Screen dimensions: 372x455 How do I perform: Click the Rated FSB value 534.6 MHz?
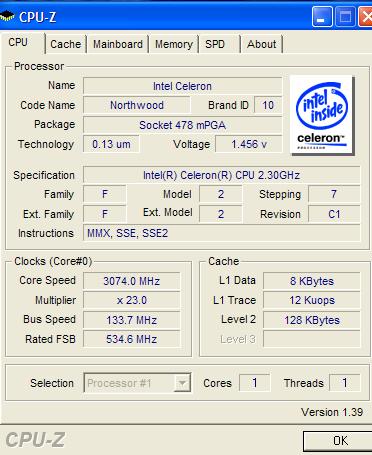132,339
